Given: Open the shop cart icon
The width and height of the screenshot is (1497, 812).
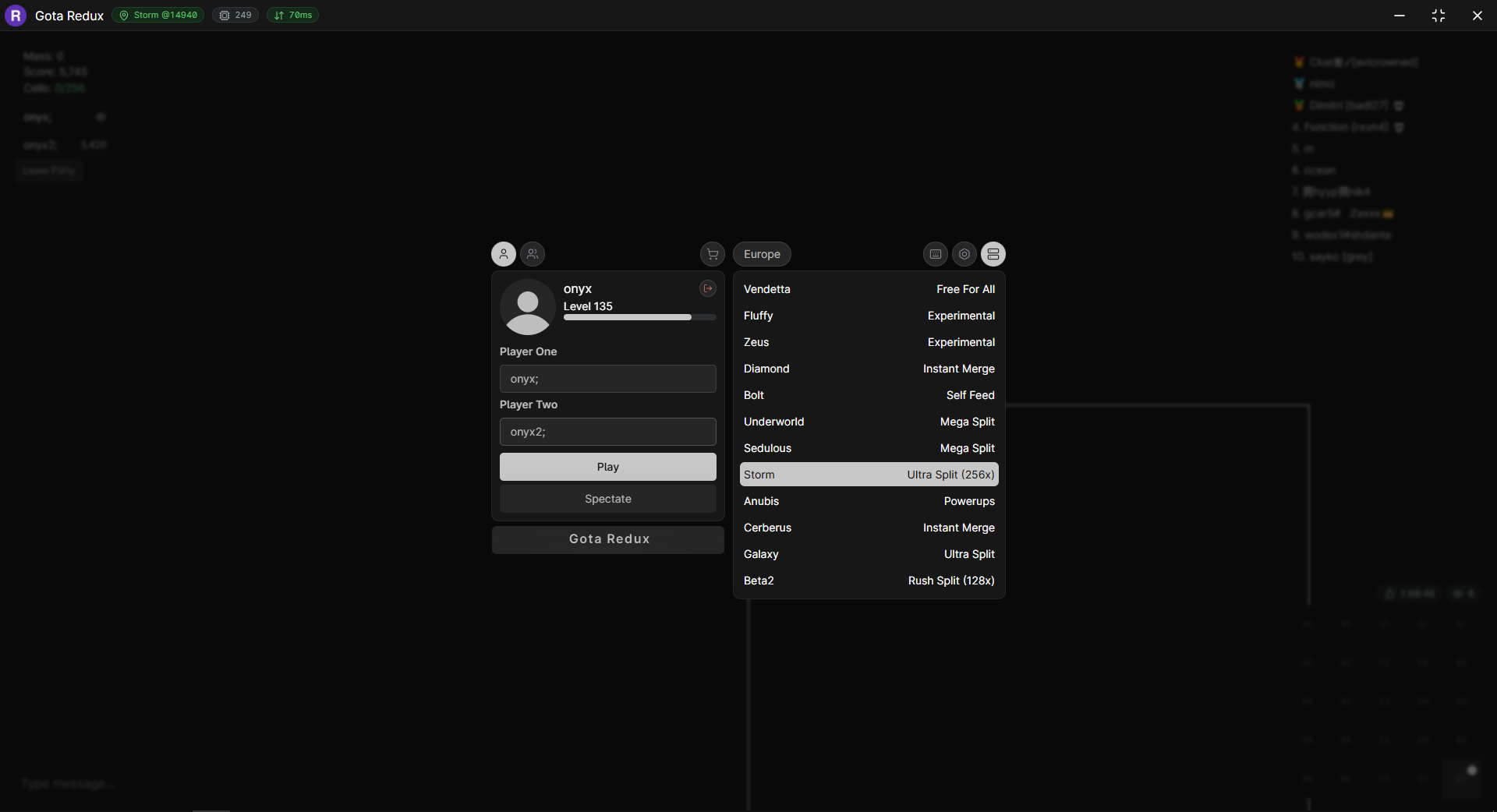Looking at the screenshot, I should (713, 254).
